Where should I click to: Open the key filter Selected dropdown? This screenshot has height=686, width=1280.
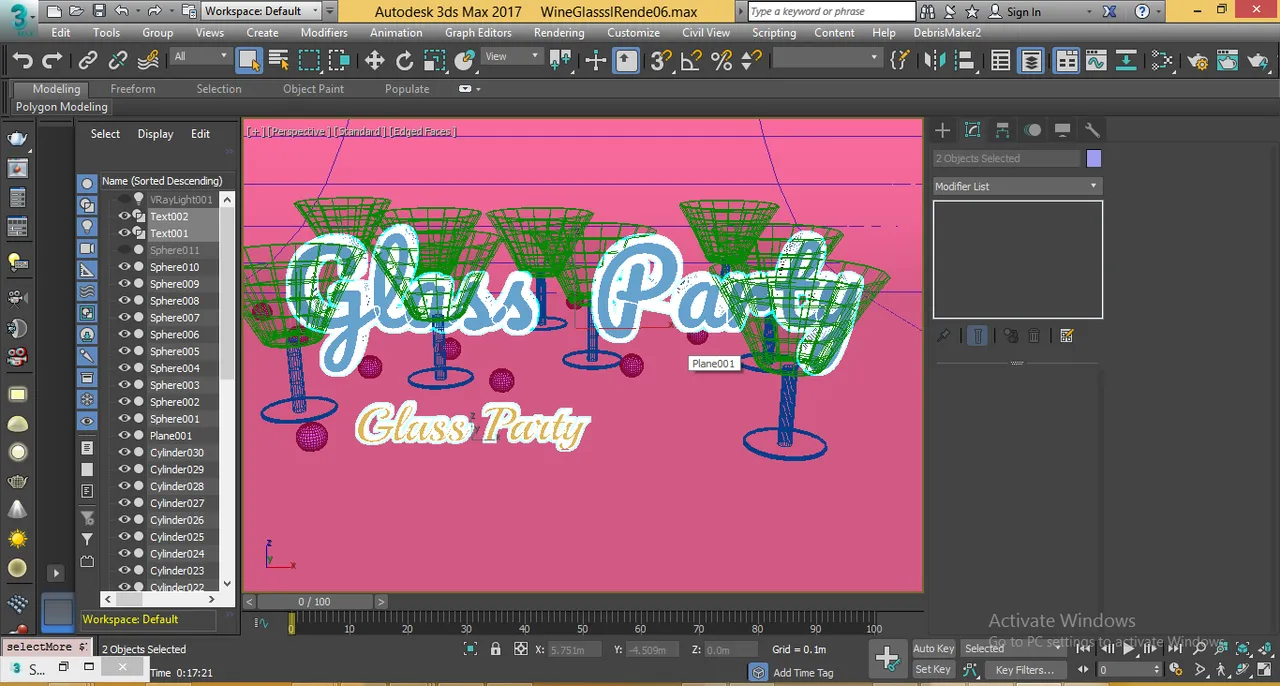[1014, 648]
